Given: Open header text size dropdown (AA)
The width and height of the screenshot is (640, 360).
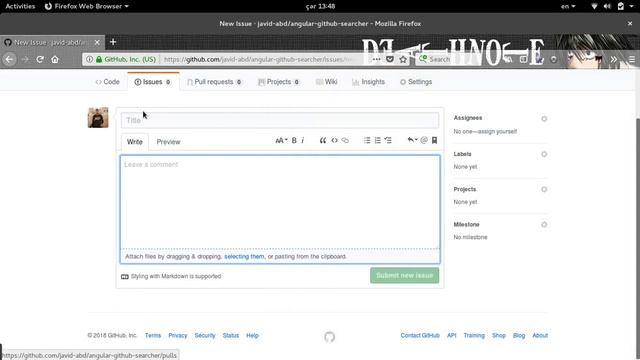Looking at the screenshot, I should point(281,140).
